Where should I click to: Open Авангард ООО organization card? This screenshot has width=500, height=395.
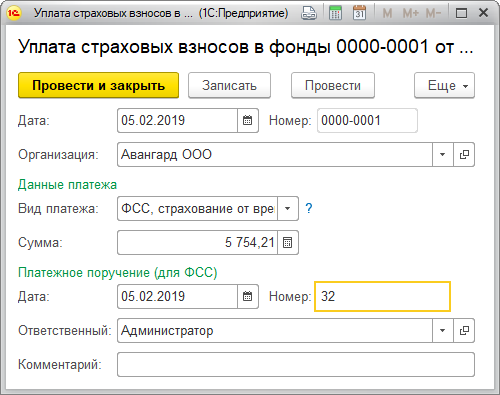tap(464, 155)
